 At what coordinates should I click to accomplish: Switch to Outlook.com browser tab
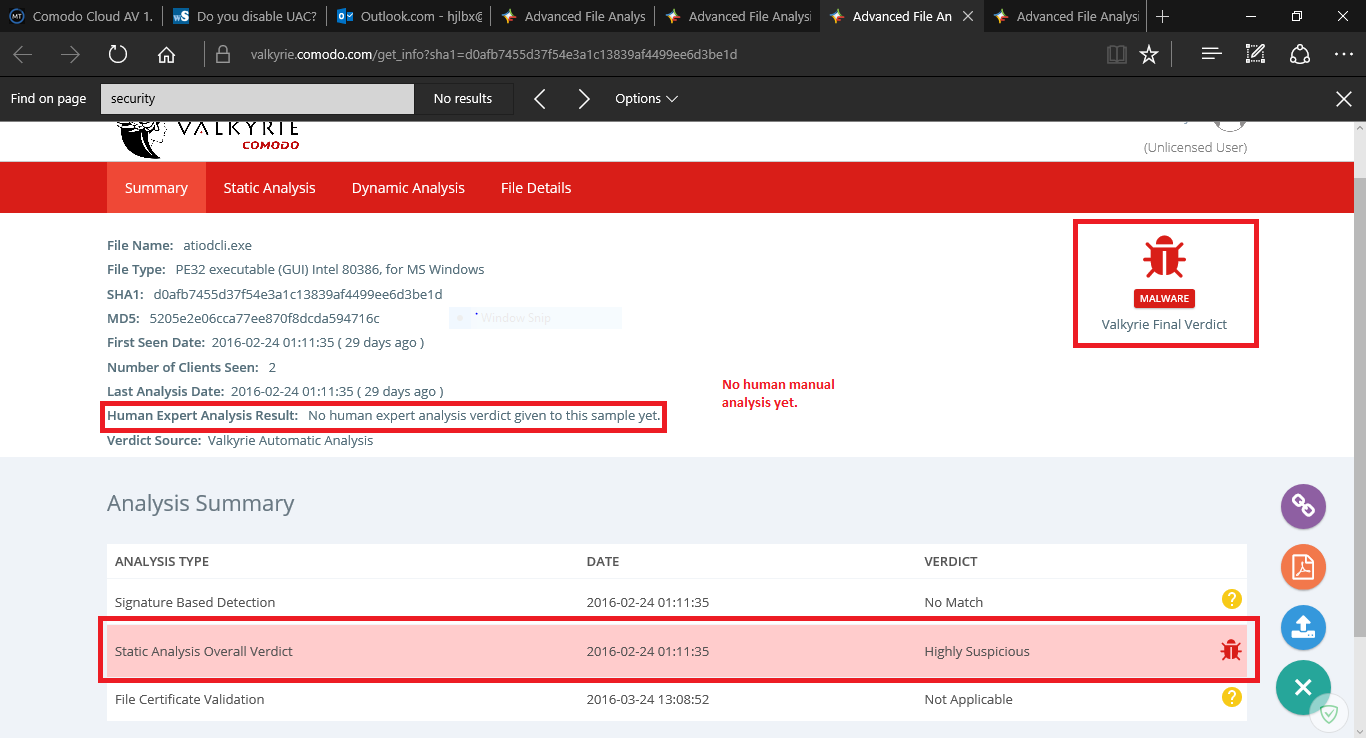point(409,16)
